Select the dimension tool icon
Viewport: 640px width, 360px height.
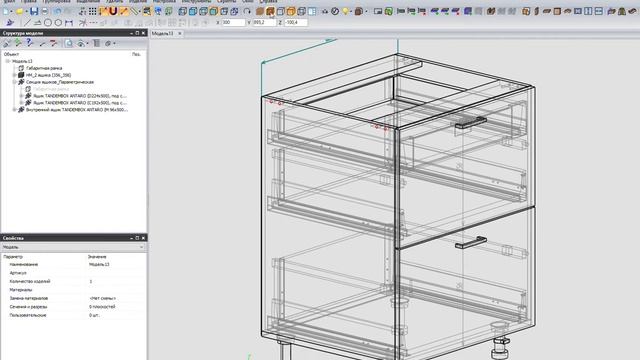pyautogui.click(x=69, y=23)
